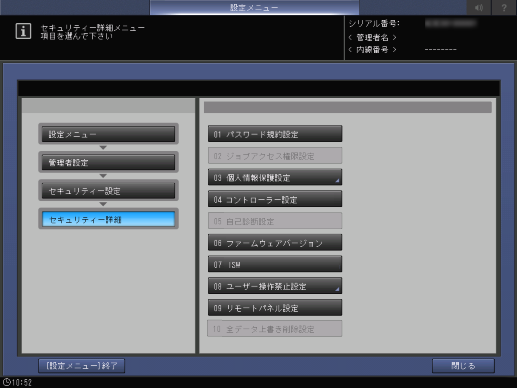Go back to 設定メニュー in breadcrumb

108,134
